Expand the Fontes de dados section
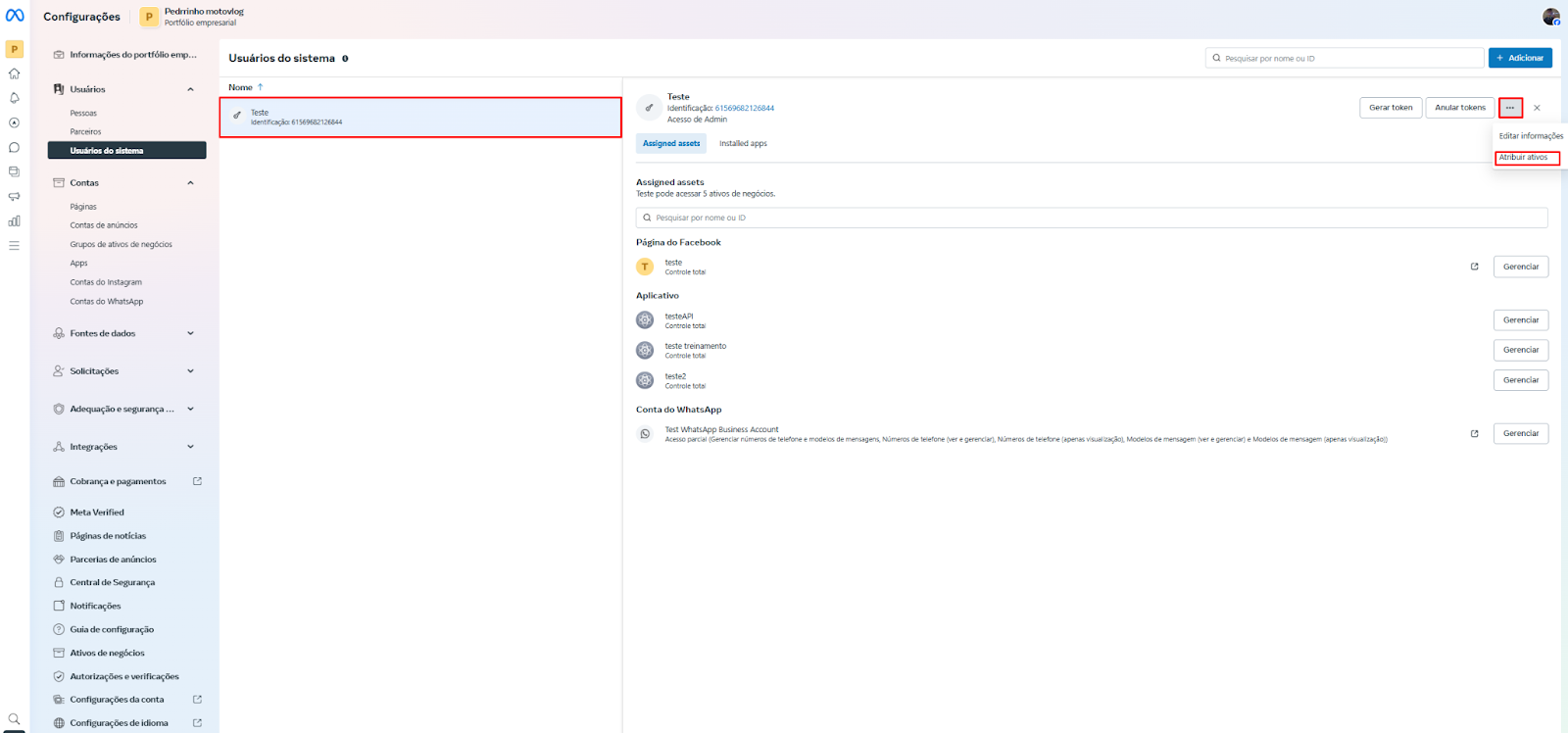The width and height of the screenshot is (1568, 733). [190, 333]
